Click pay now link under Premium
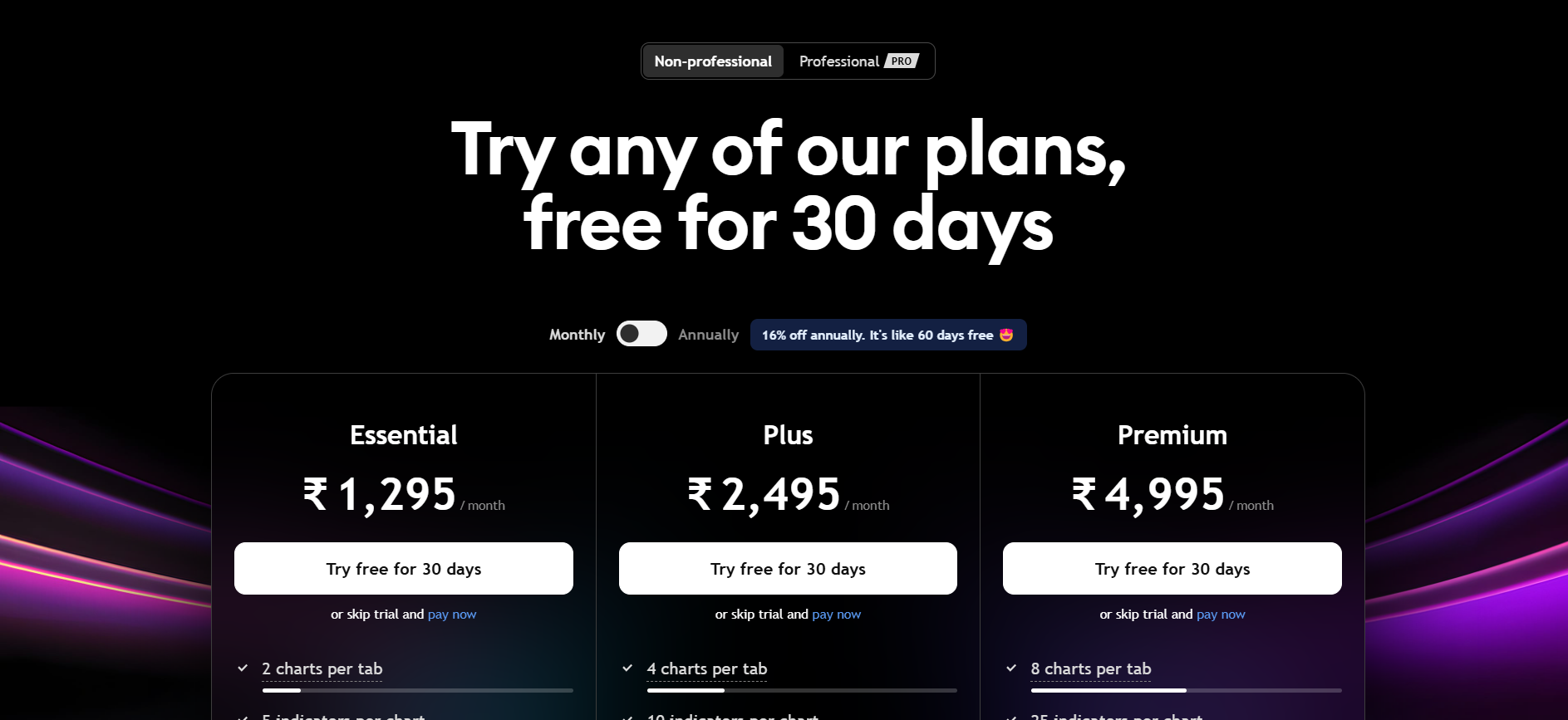 1221,615
